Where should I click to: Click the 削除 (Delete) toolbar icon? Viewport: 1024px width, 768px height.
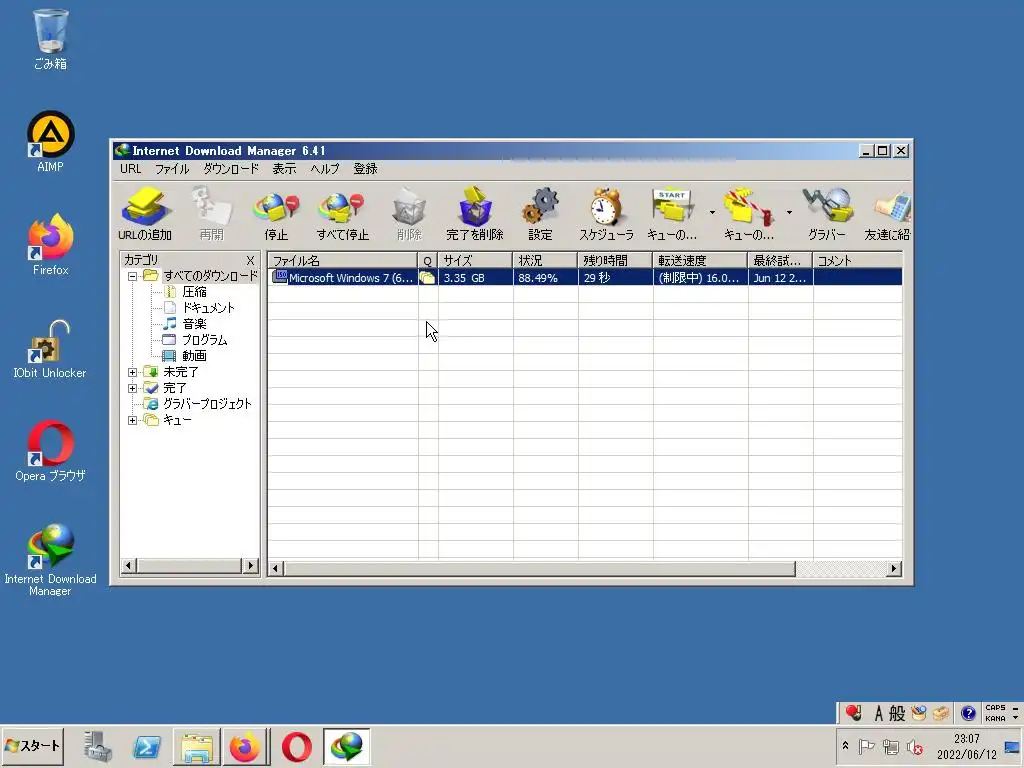[x=409, y=213]
